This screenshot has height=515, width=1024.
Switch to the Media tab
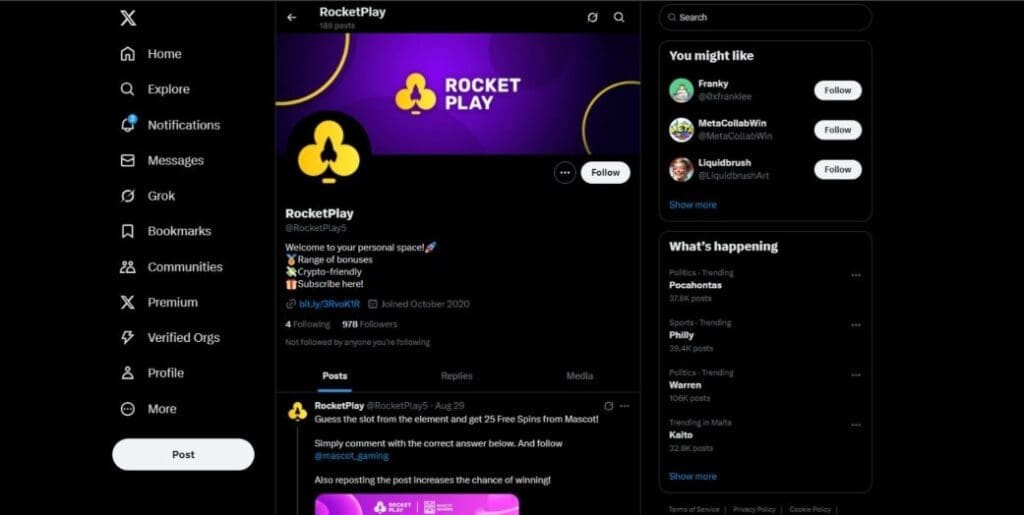pyautogui.click(x=579, y=376)
